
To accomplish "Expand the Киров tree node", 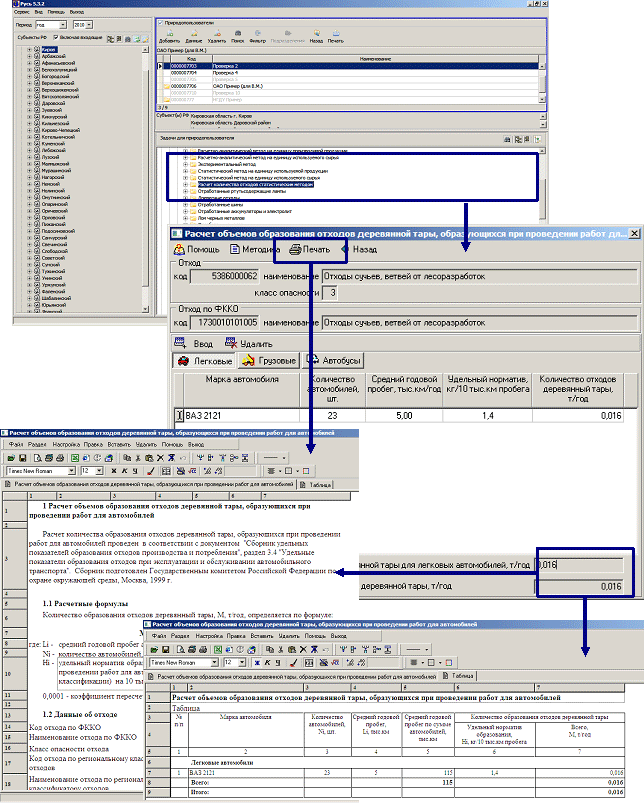I will [29, 47].
